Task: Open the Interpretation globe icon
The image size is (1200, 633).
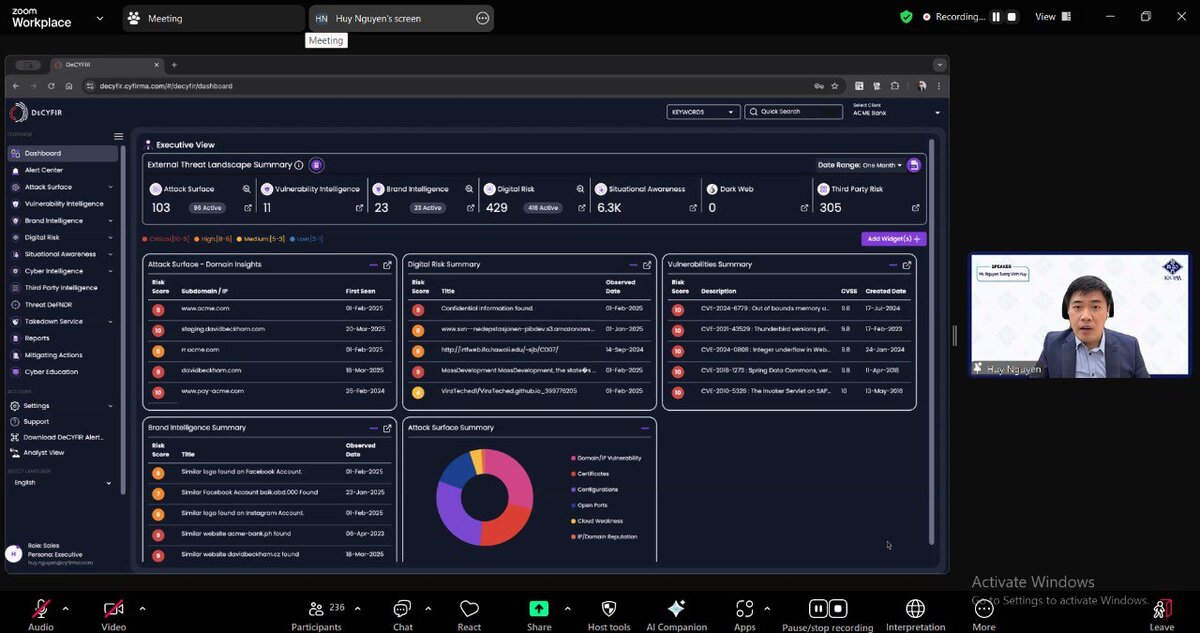Action: [x=915, y=609]
